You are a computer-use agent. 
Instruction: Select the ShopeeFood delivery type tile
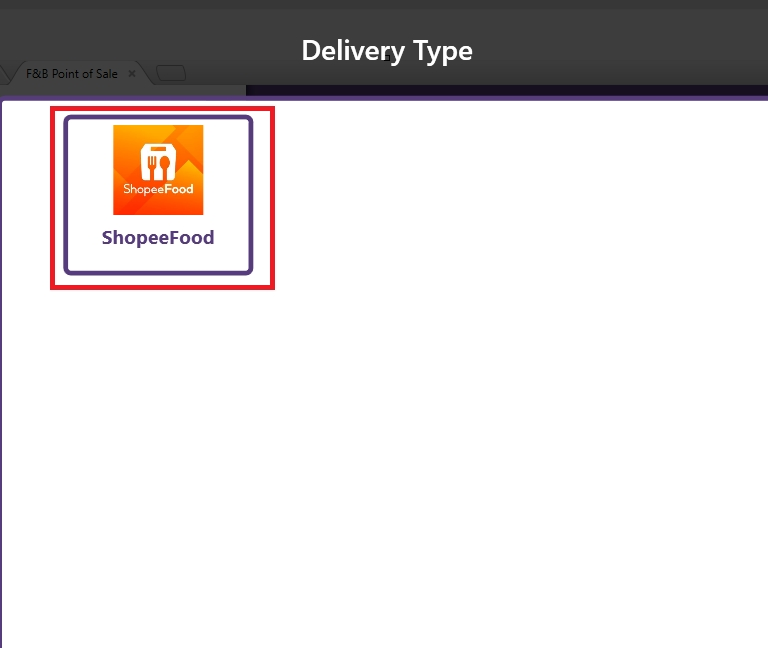point(158,195)
